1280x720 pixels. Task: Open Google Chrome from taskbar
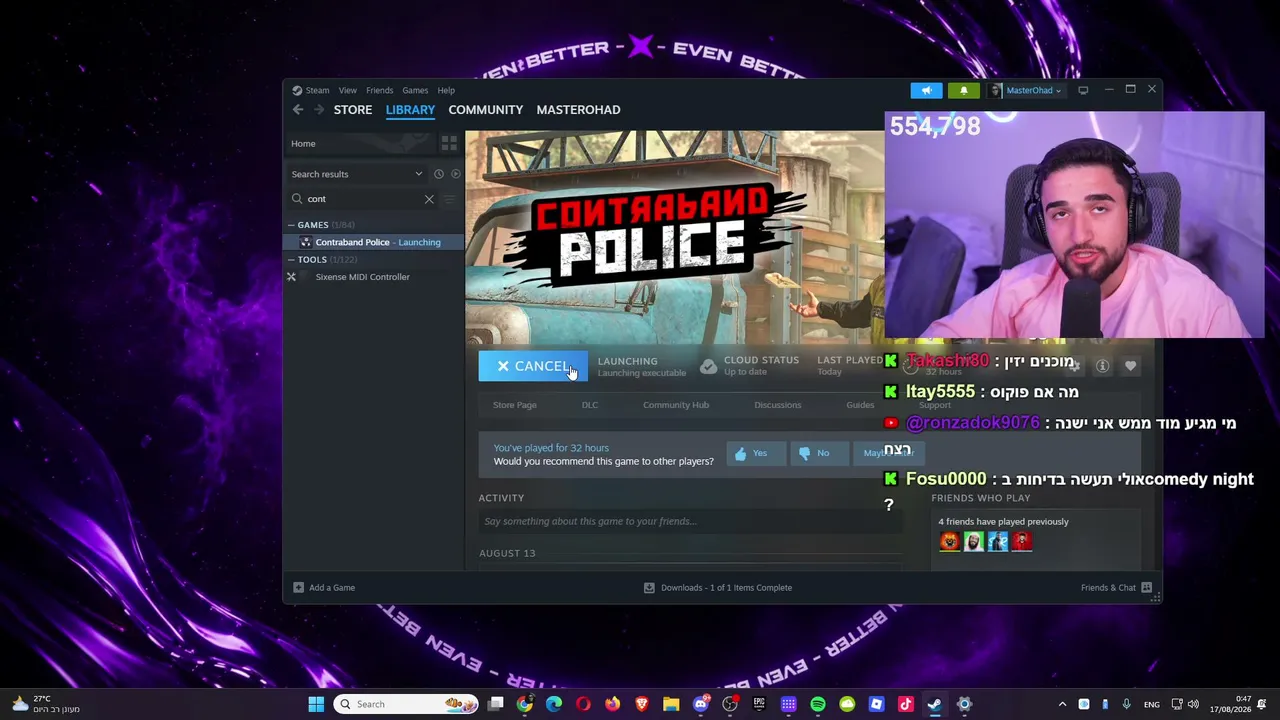pyautogui.click(x=525, y=704)
